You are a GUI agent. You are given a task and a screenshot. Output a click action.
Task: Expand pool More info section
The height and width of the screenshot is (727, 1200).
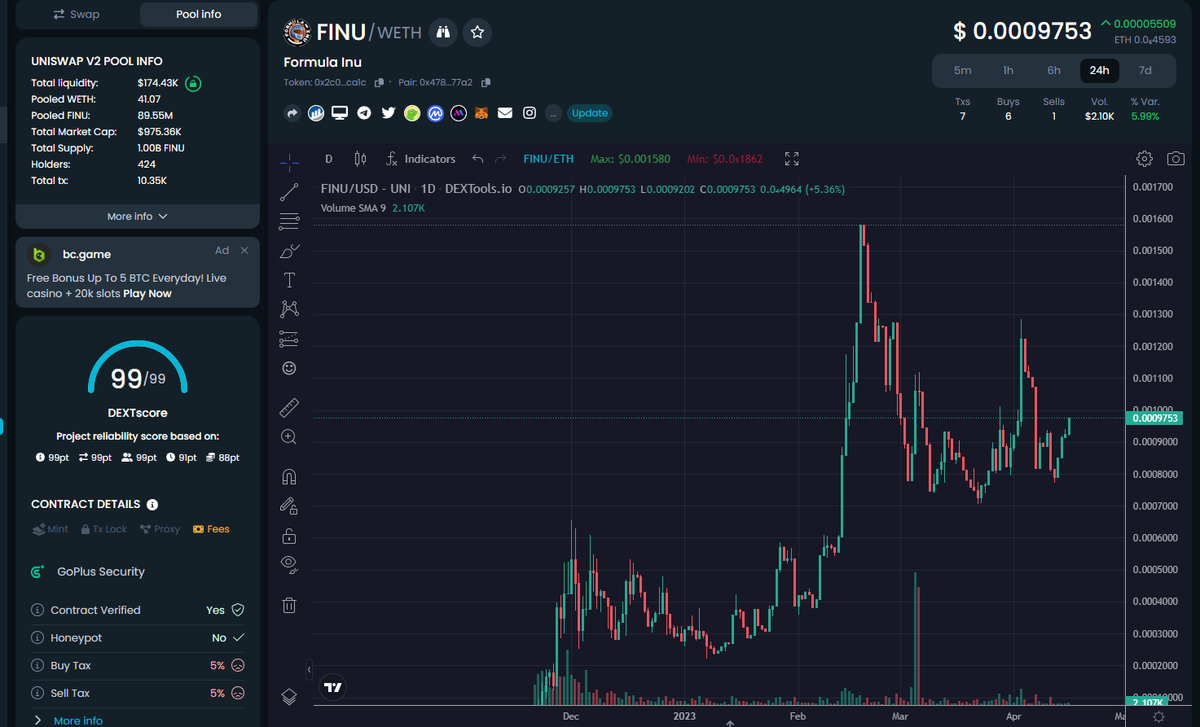tap(138, 216)
